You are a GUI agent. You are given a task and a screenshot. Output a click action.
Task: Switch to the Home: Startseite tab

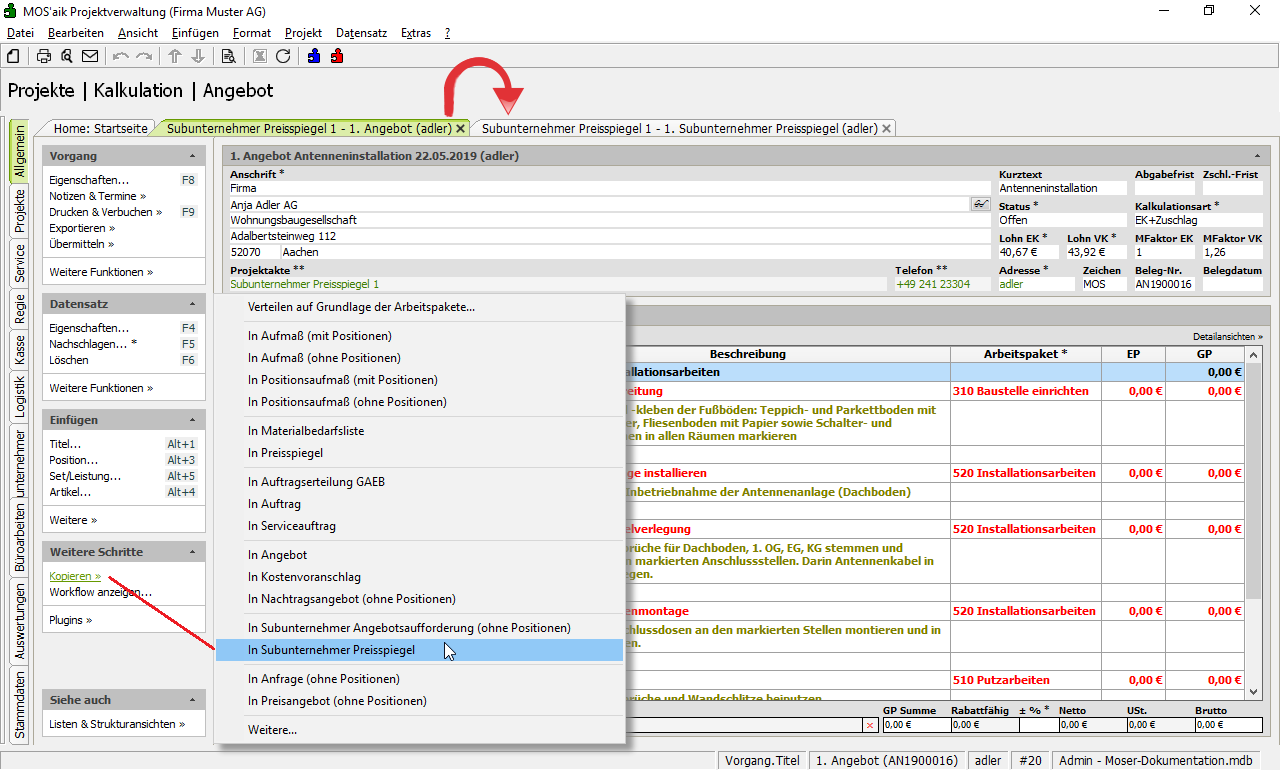pos(101,129)
